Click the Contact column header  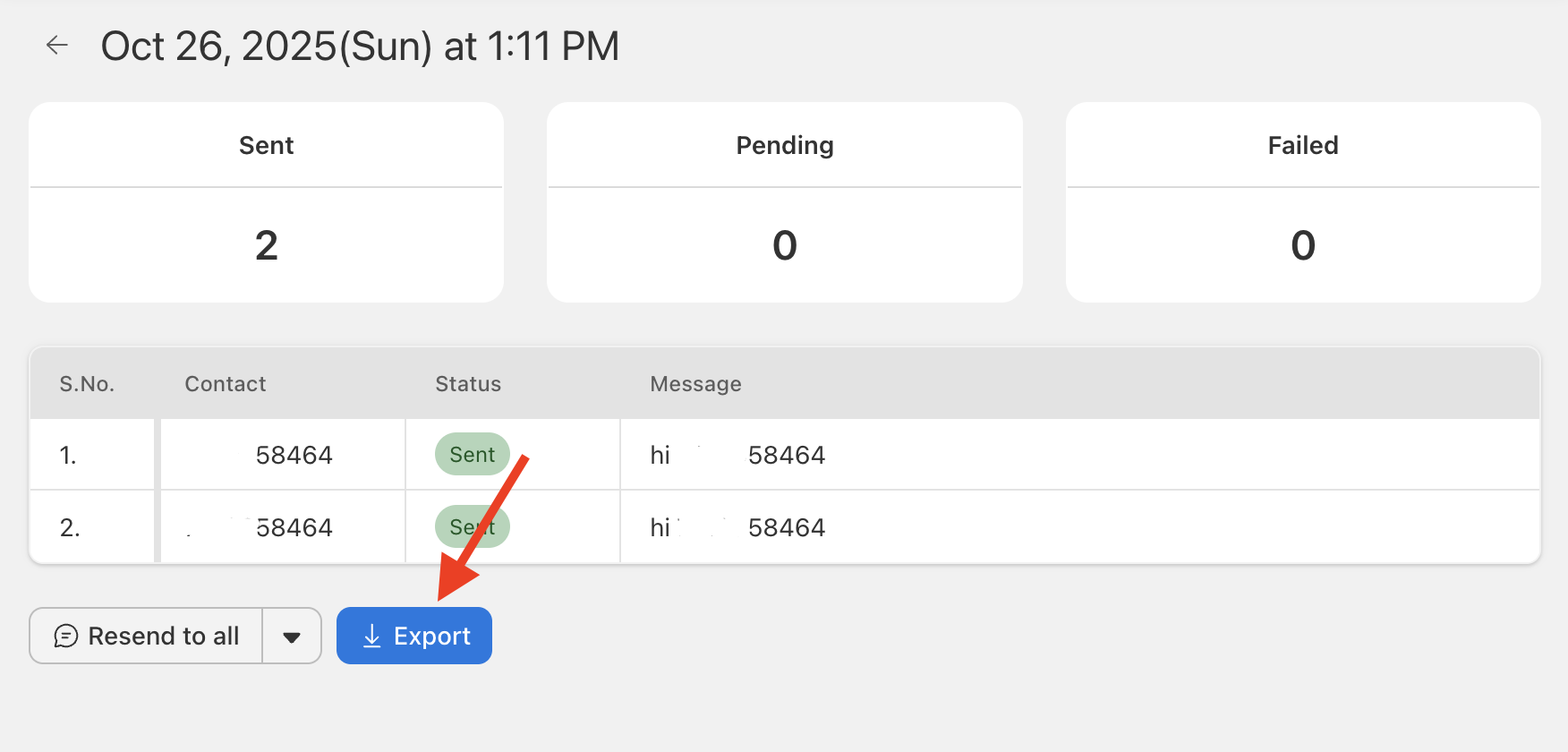(x=226, y=384)
